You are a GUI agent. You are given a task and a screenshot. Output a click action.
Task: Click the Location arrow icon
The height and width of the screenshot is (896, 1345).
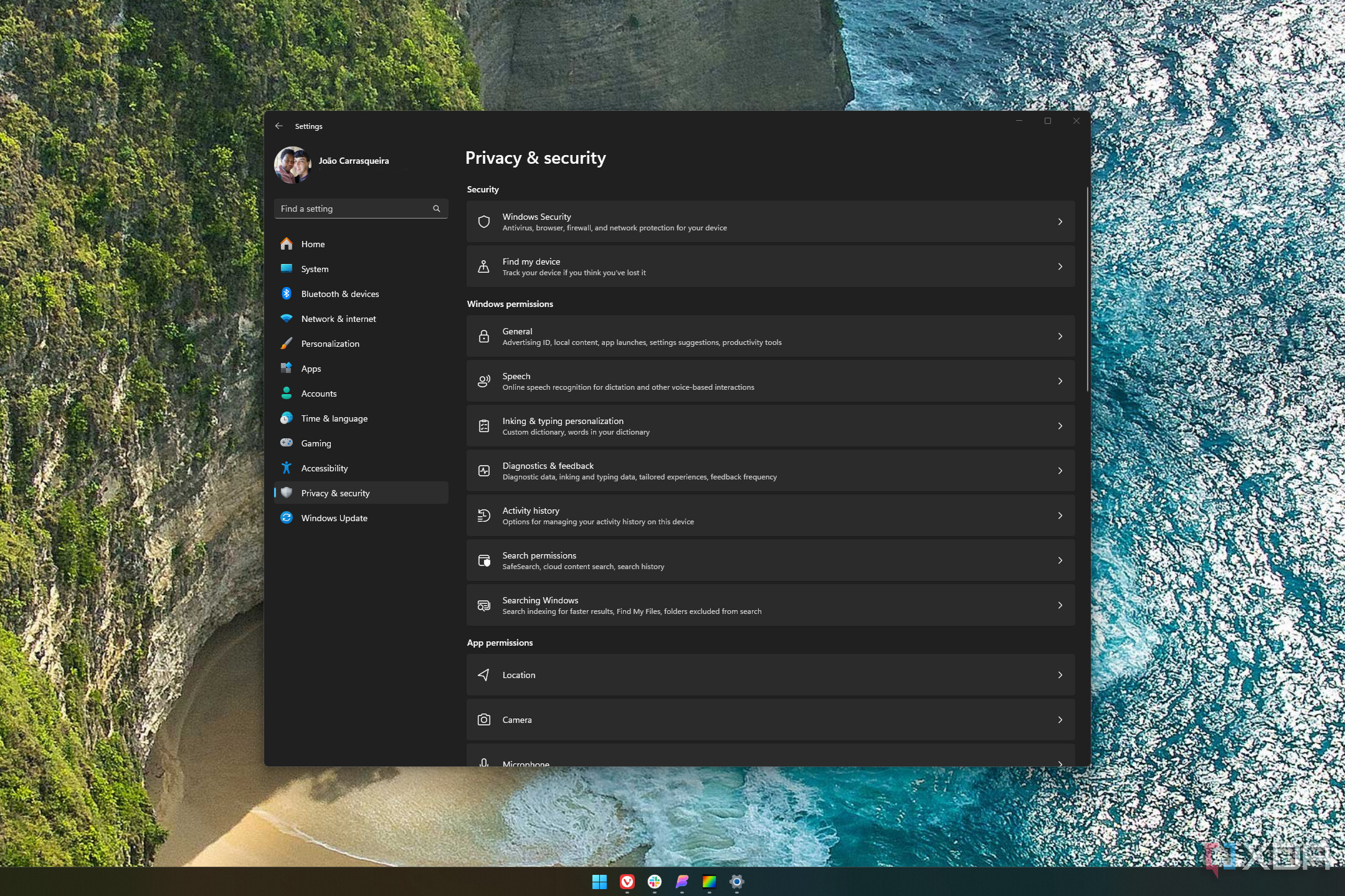[x=483, y=675]
